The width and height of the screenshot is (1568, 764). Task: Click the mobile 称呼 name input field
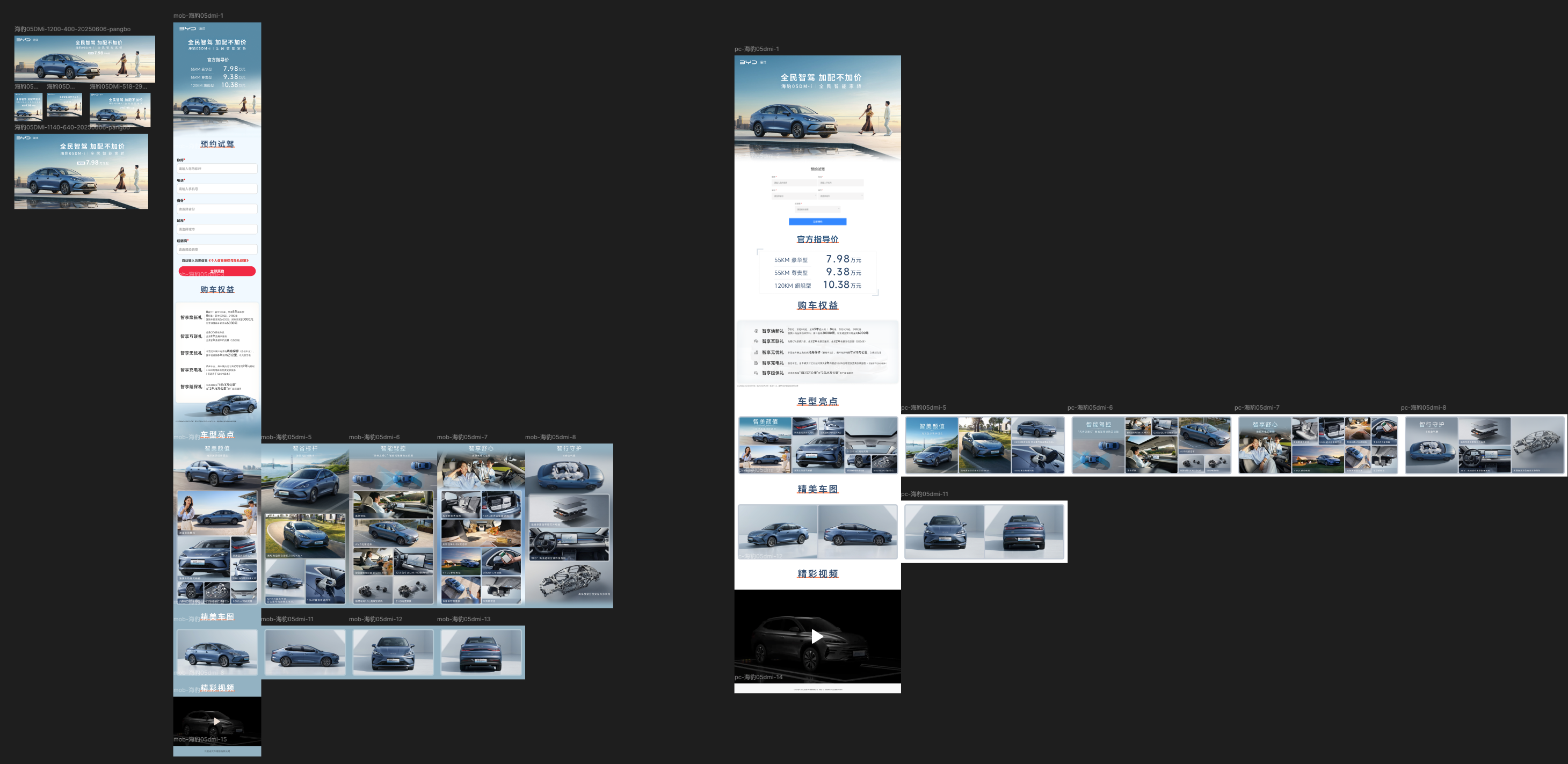(217, 169)
